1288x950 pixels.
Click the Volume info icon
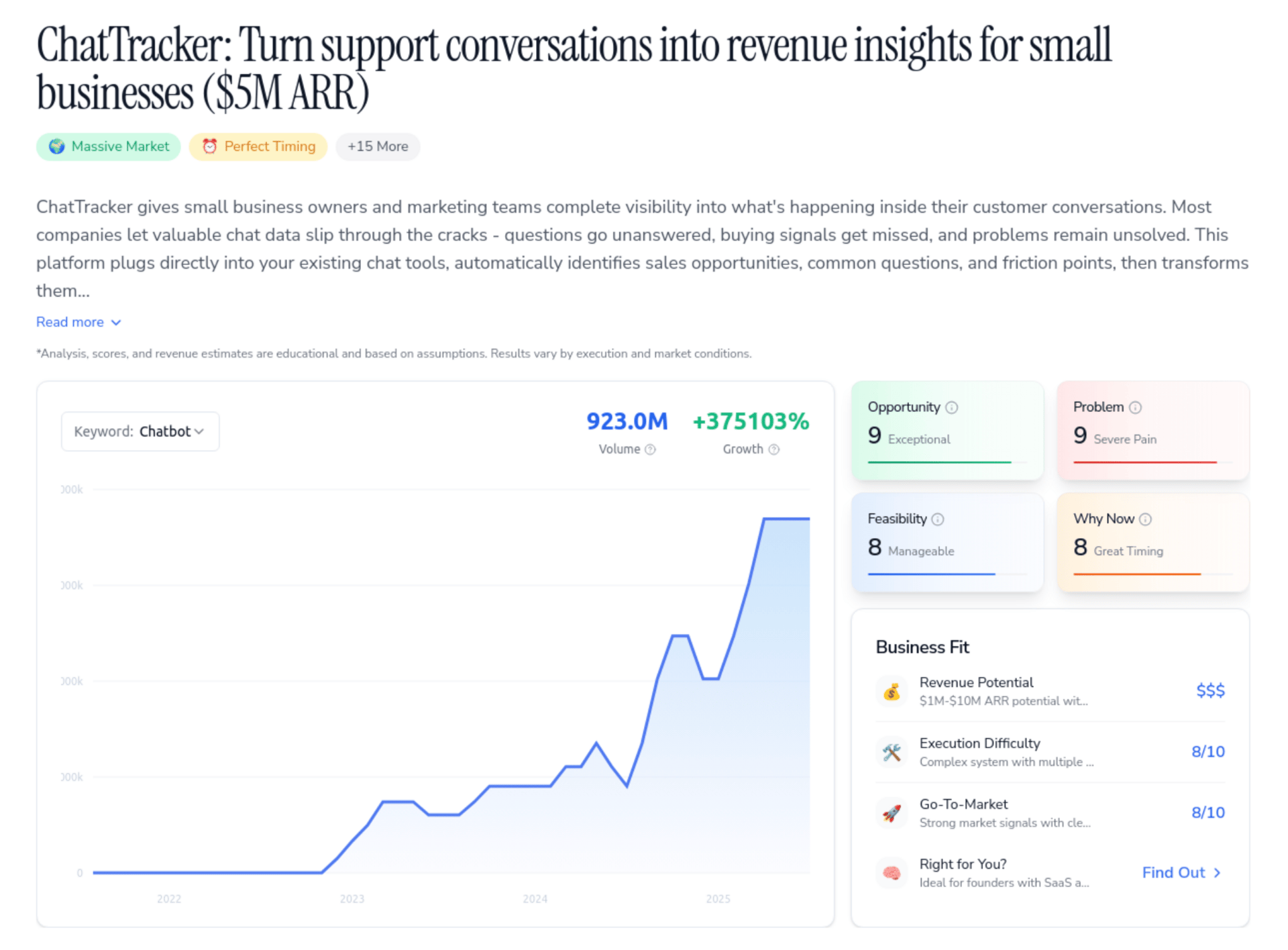650,450
